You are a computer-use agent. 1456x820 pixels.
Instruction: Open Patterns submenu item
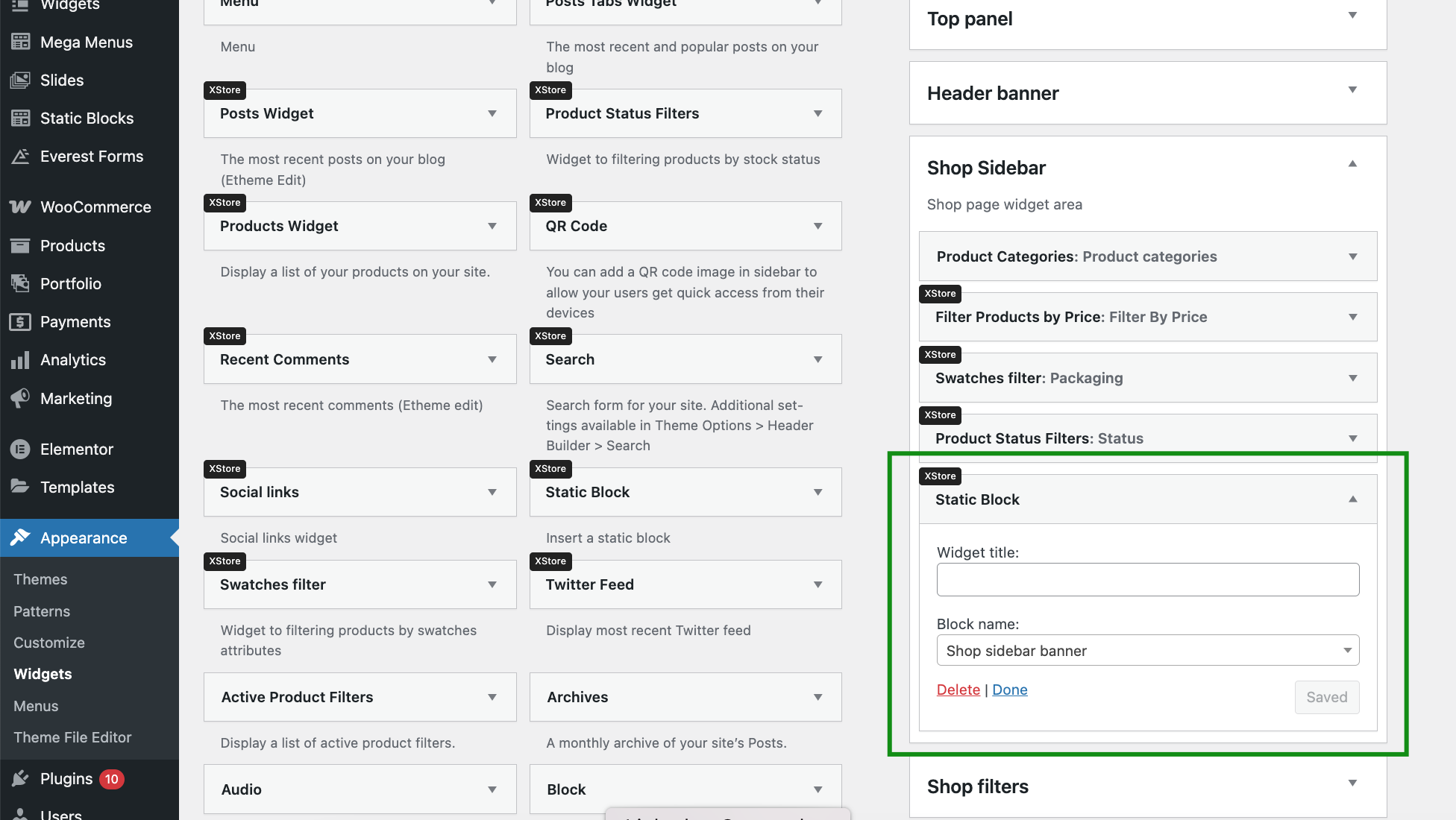[x=42, y=611]
